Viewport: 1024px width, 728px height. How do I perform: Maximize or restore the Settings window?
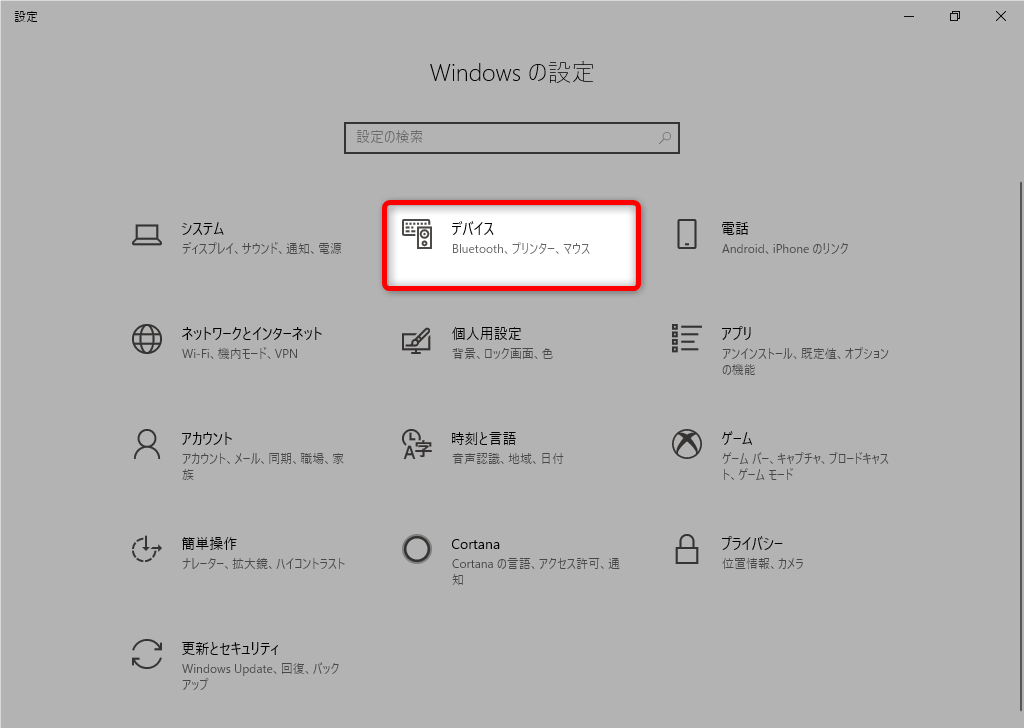pos(955,16)
